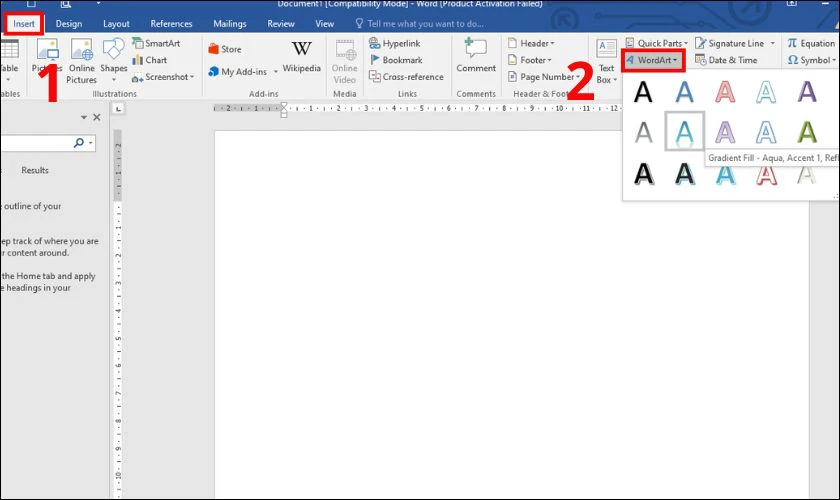The height and width of the screenshot is (500, 840).
Task: Expand the Shapes dropdown arrow
Action: point(114,80)
